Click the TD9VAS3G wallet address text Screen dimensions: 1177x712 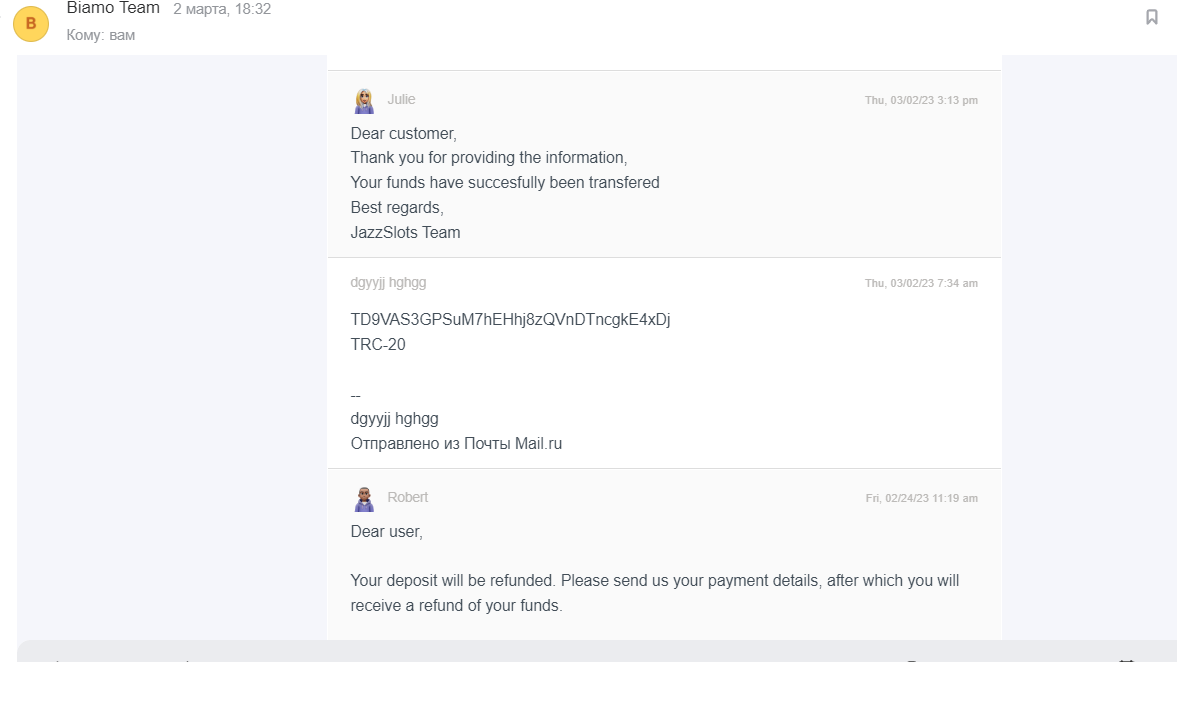point(510,320)
